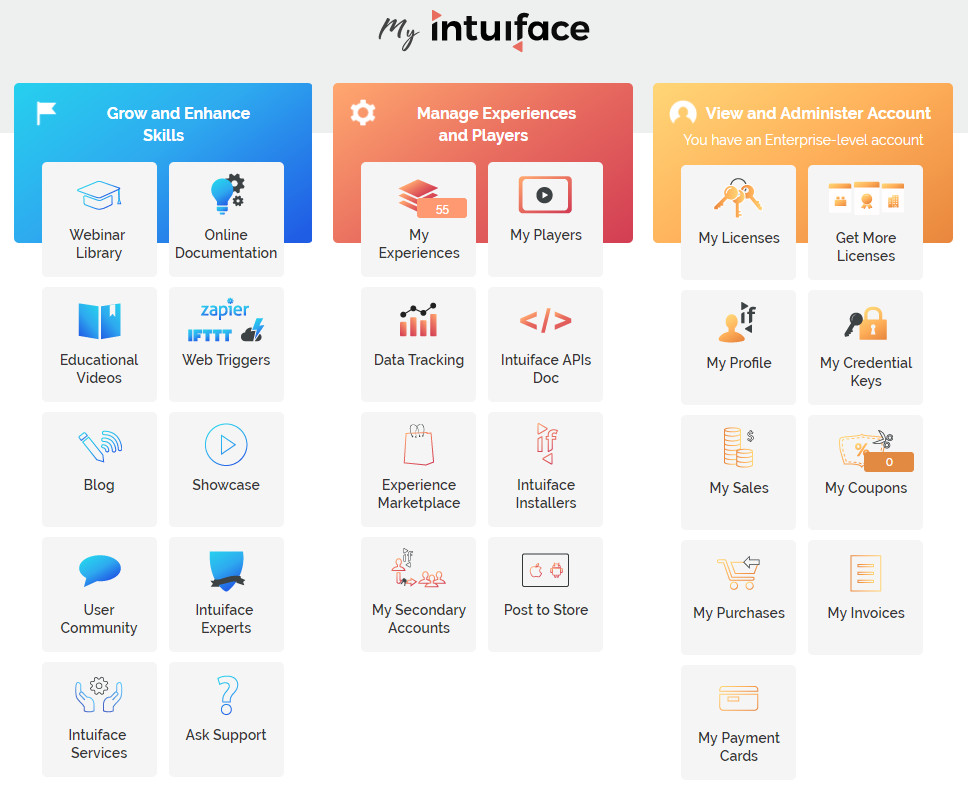
Task: Click the "Grow and Enhance Skills" heading
Action: click(x=178, y=124)
